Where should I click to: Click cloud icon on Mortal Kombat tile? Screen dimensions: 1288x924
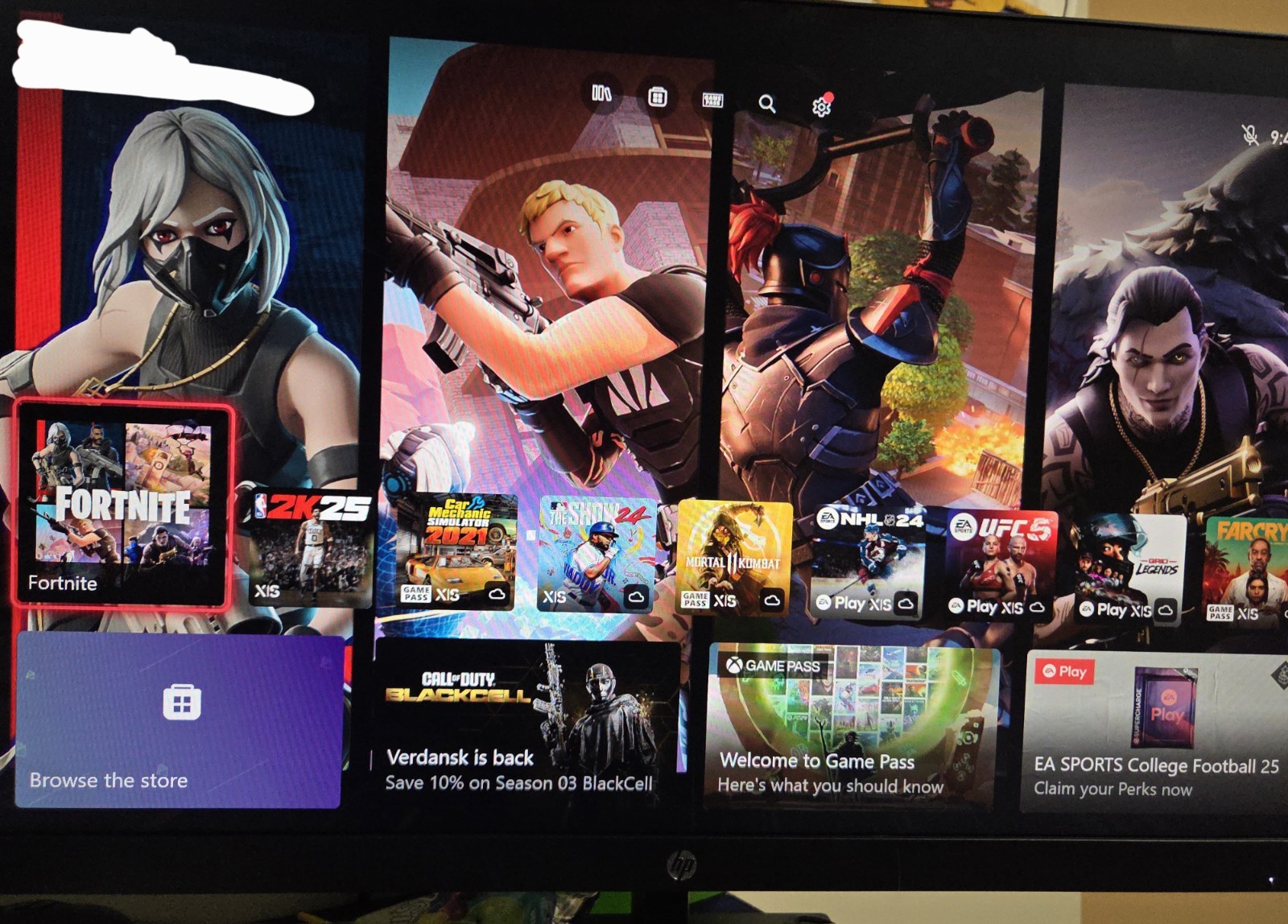pyautogui.click(x=771, y=600)
